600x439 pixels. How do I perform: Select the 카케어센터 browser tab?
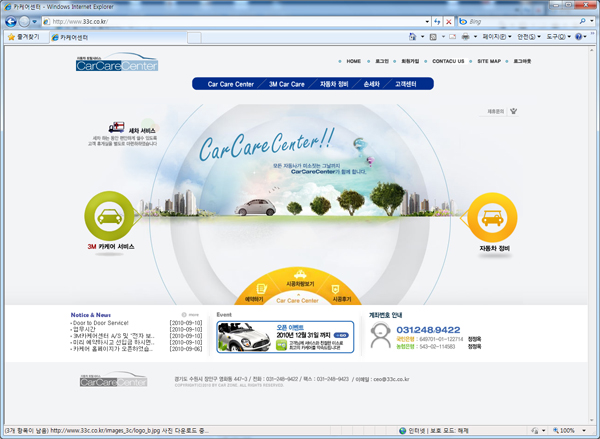point(118,37)
